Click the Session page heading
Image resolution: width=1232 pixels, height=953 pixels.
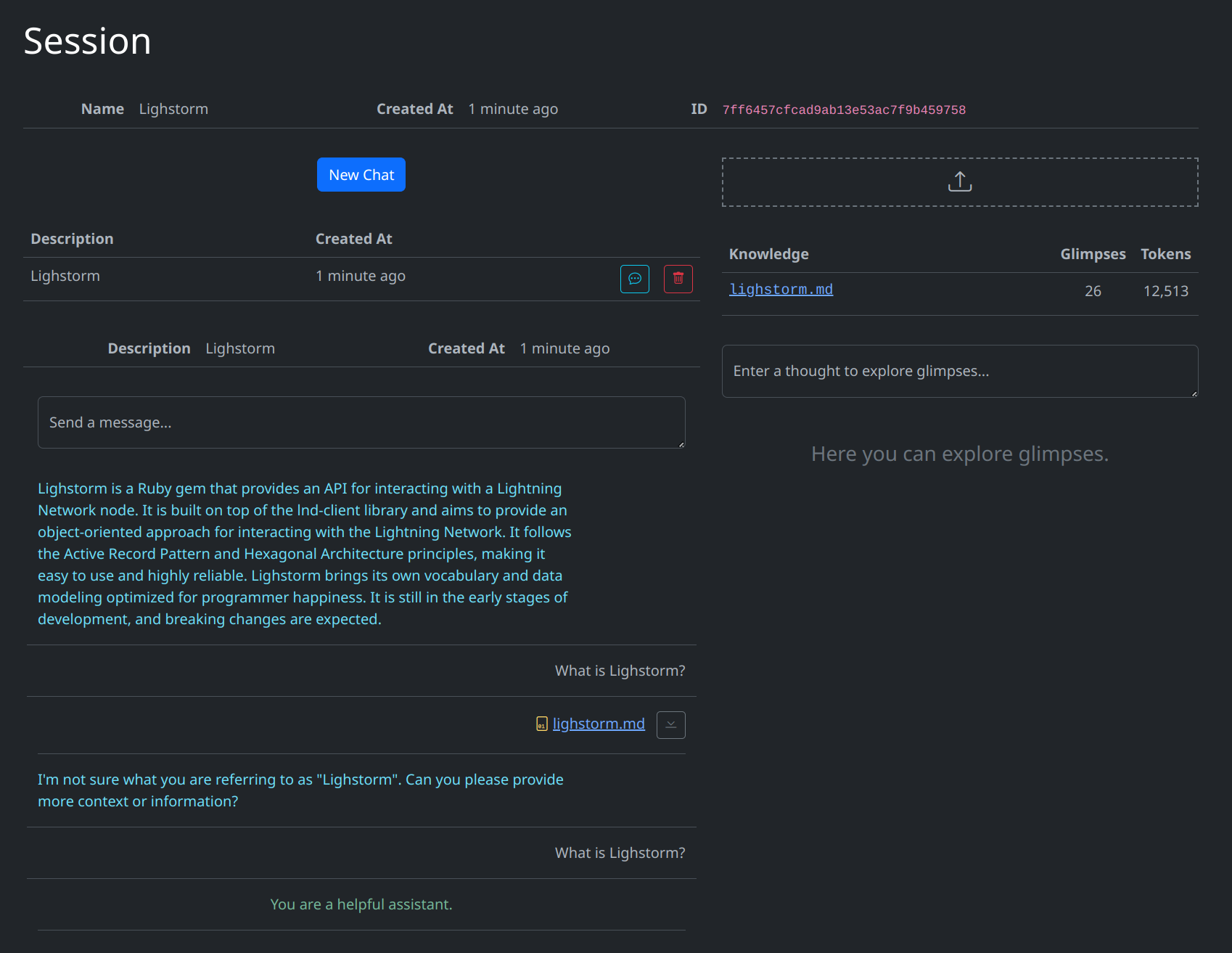click(x=87, y=41)
